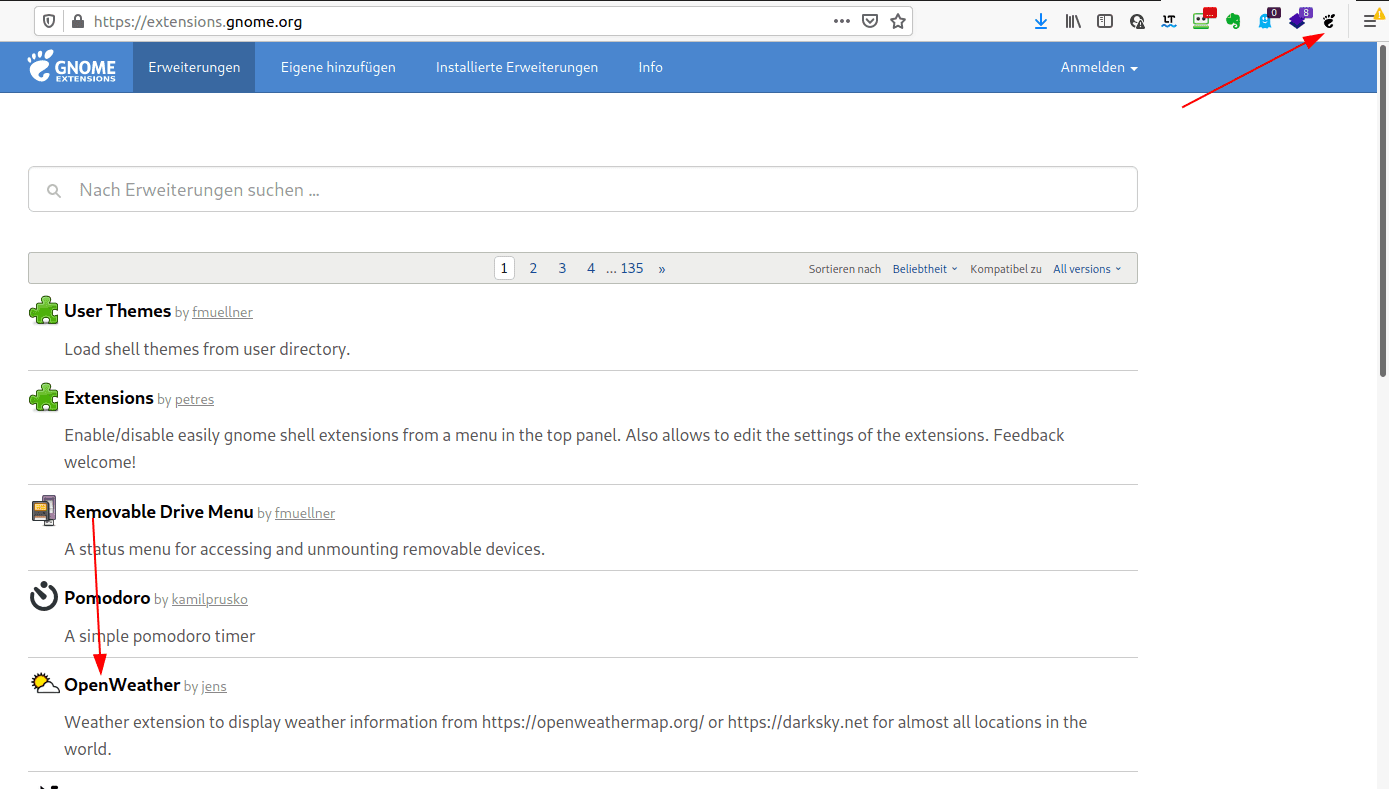Open the OpenWeather extension link
The height and width of the screenshot is (789, 1389).
coord(122,685)
